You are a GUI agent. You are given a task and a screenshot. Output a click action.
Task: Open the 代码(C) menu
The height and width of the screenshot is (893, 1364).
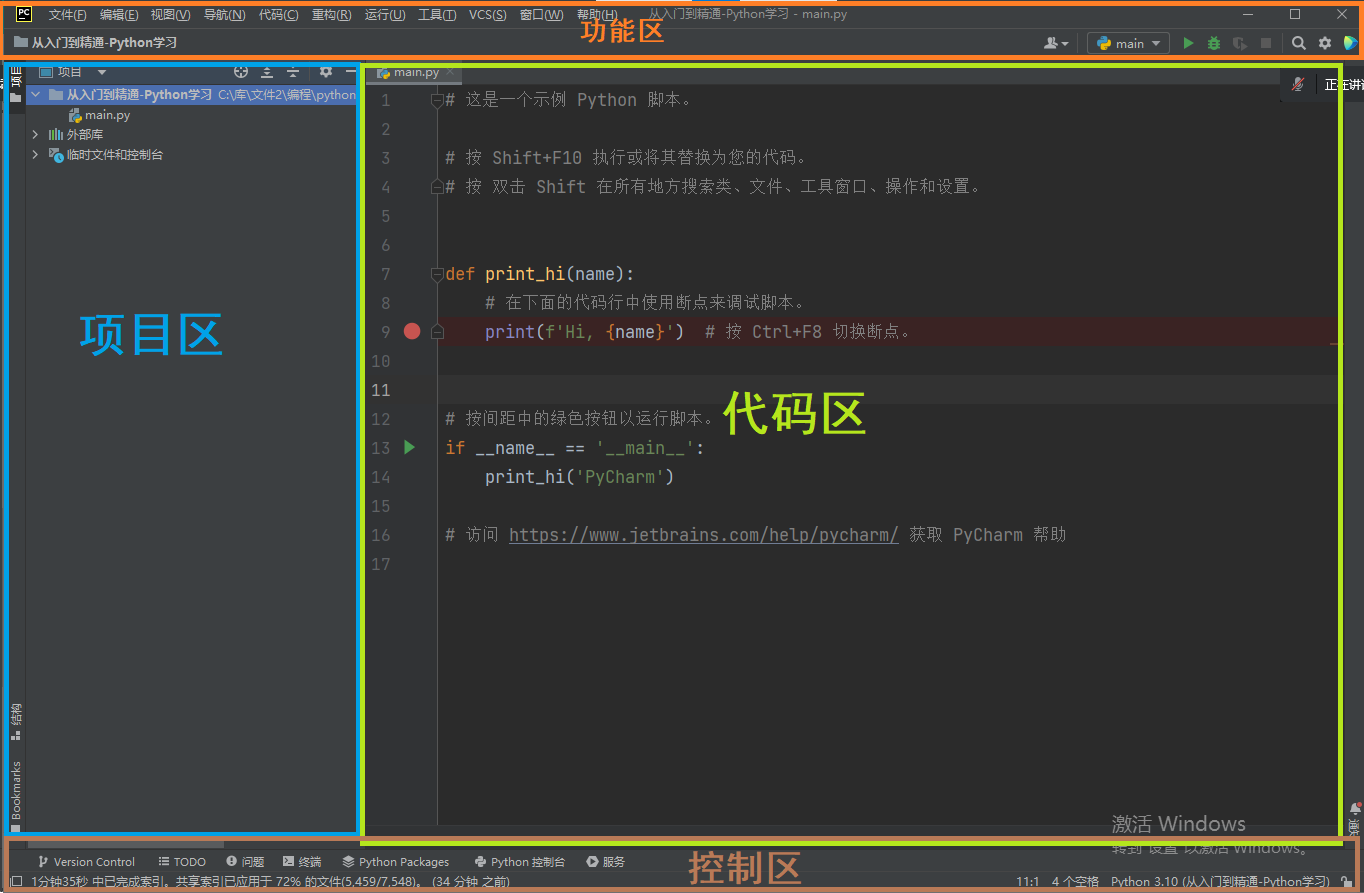[x=278, y=15]
